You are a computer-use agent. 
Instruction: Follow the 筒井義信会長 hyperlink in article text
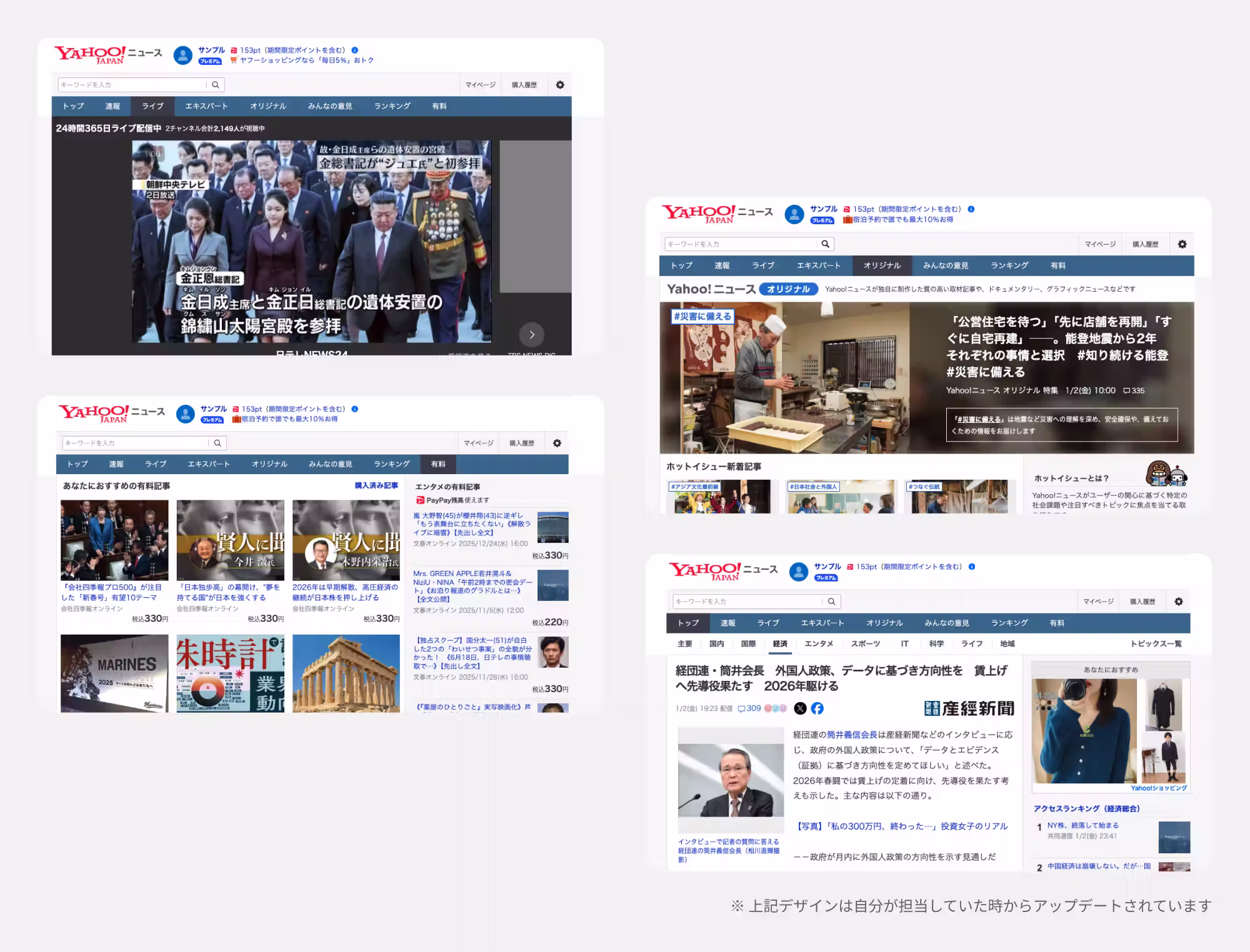tap(852, 735)
